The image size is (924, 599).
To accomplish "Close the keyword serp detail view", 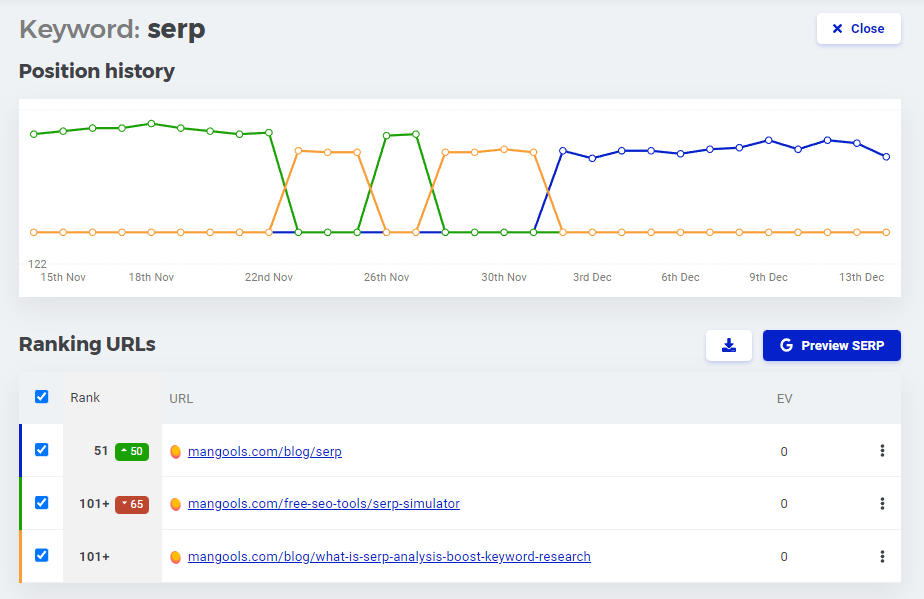I will tap(858, 28).
